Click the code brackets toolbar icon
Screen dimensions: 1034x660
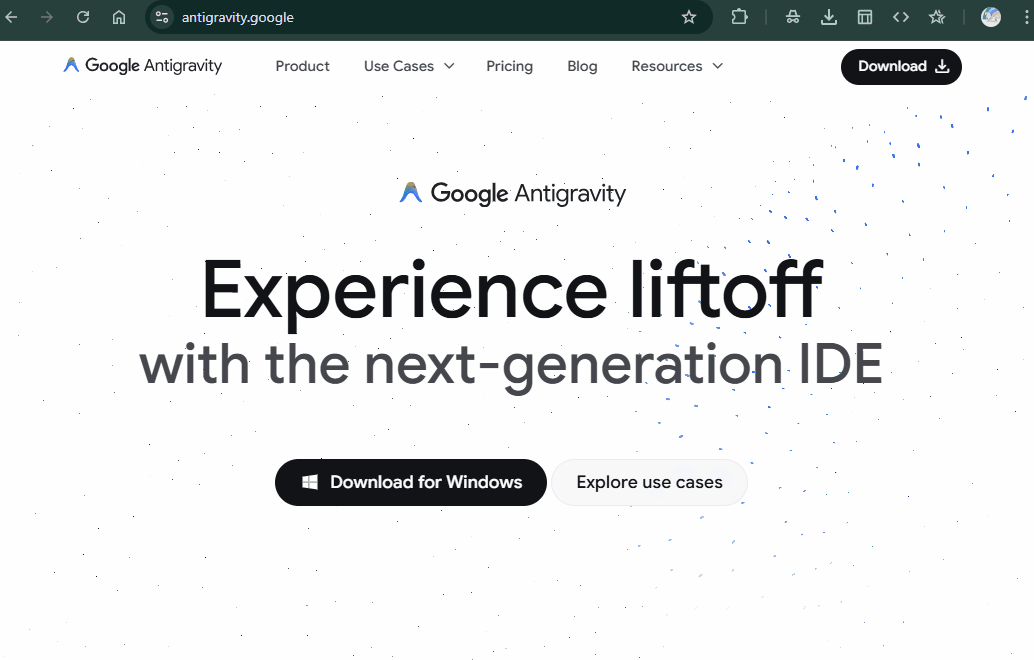click(x=900, y=17)
